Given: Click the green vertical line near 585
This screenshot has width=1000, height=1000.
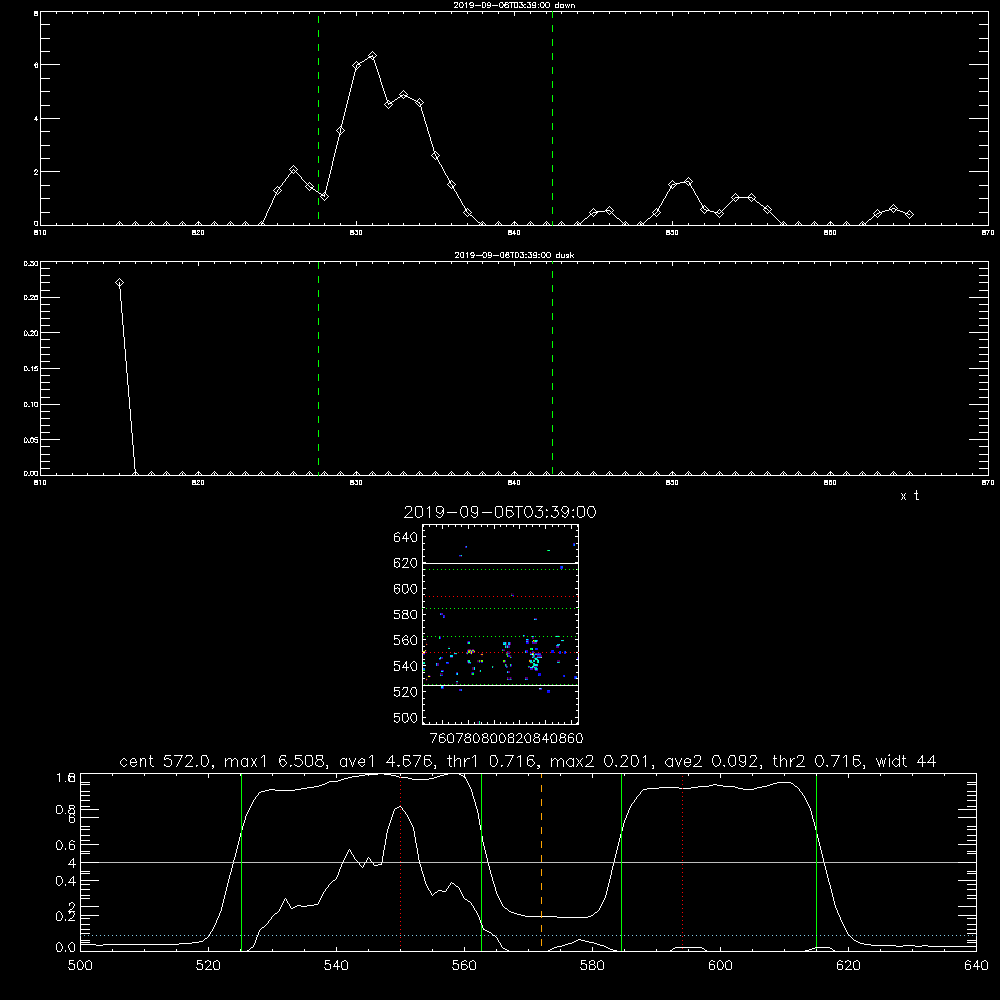Looking at the screenshot, I should (x=621, y=861).
